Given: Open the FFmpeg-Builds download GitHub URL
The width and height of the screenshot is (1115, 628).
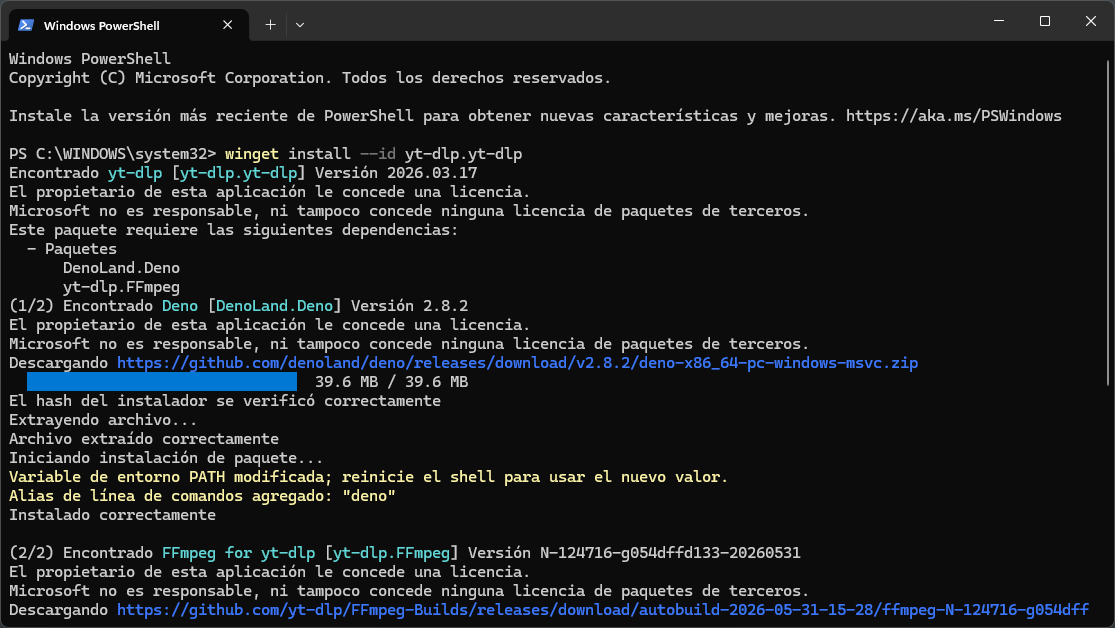Looking at the screenshot, I should click(x=603, y=610).
